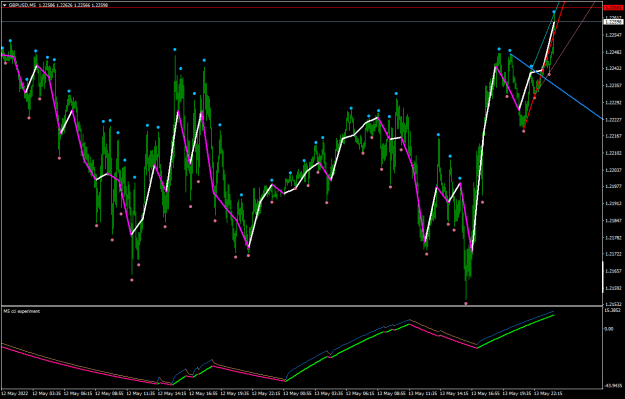This screenshot has width=625, height=399.
Task: Click the '13 May 03:35' time axis label
Action: (329, 394)
